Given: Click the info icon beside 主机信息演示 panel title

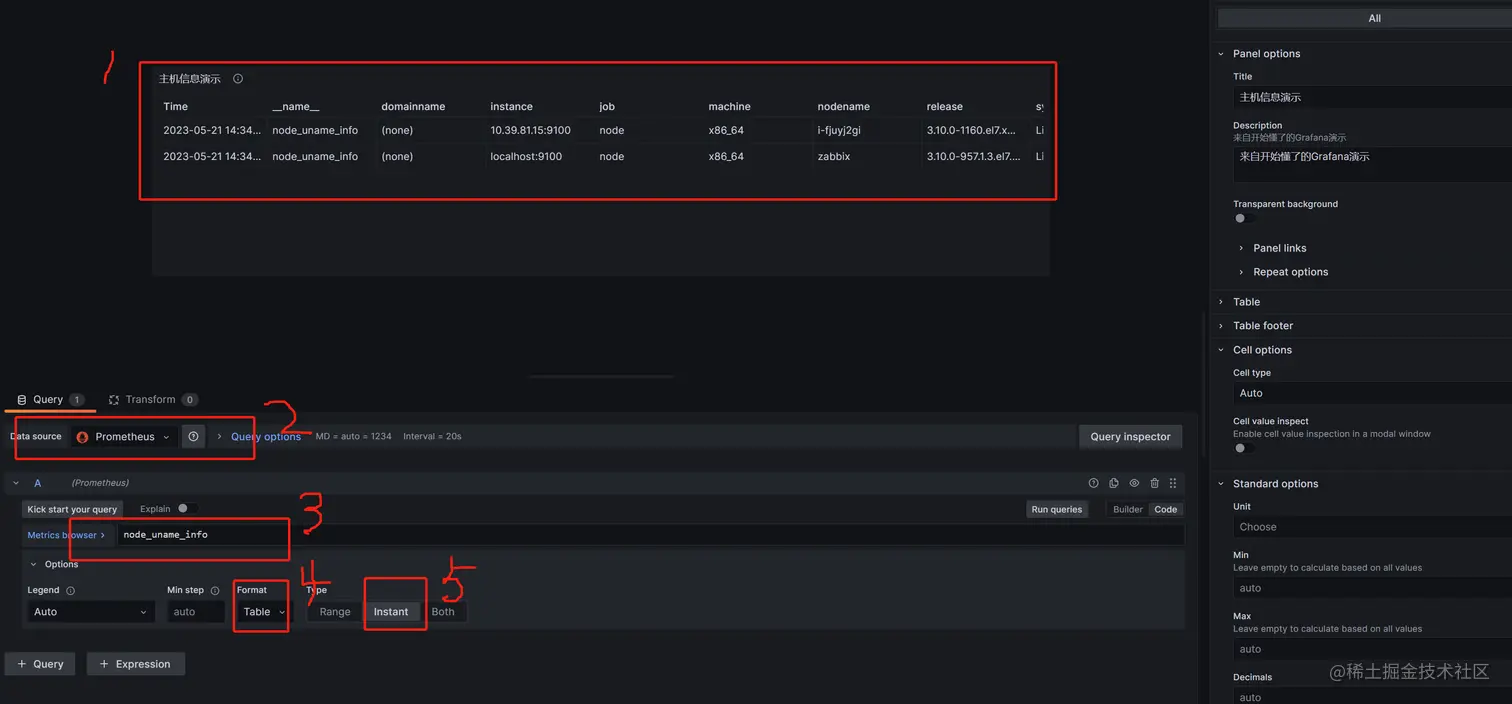Looking at the screenshot, I should [x=238, y=79].
